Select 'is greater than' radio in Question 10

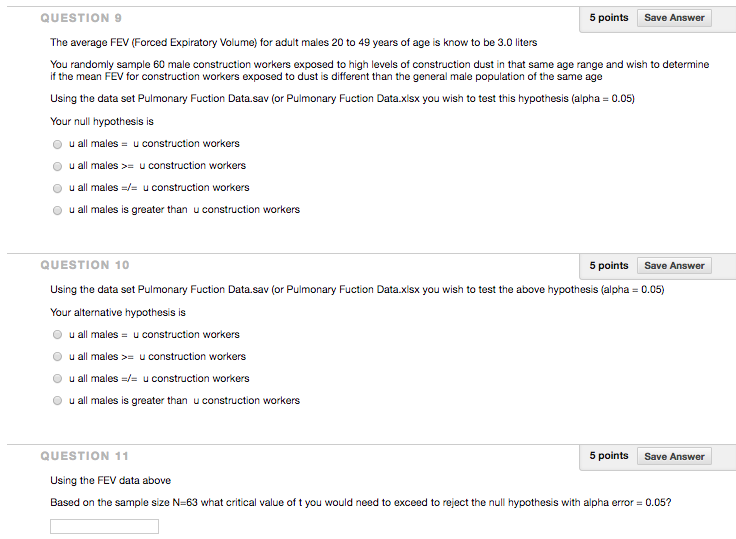point(58,401)
